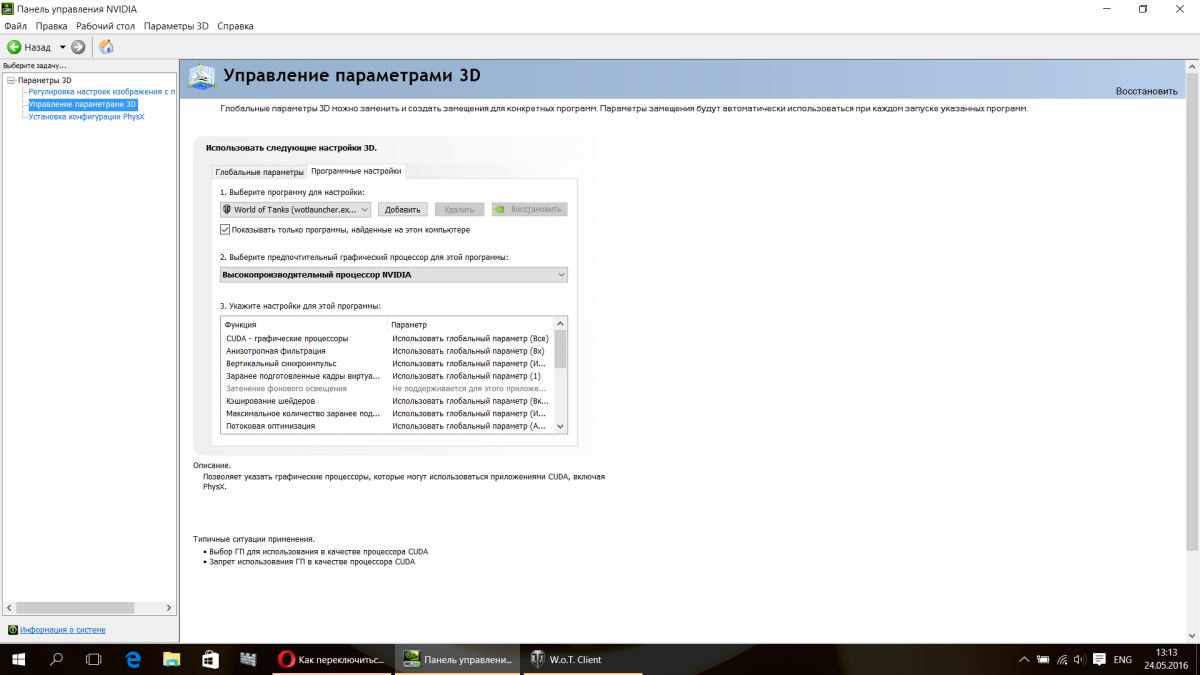The image size is (1200, 675).
Task: Click the system information icon at bottom left
Action: (x=12, y=630)
